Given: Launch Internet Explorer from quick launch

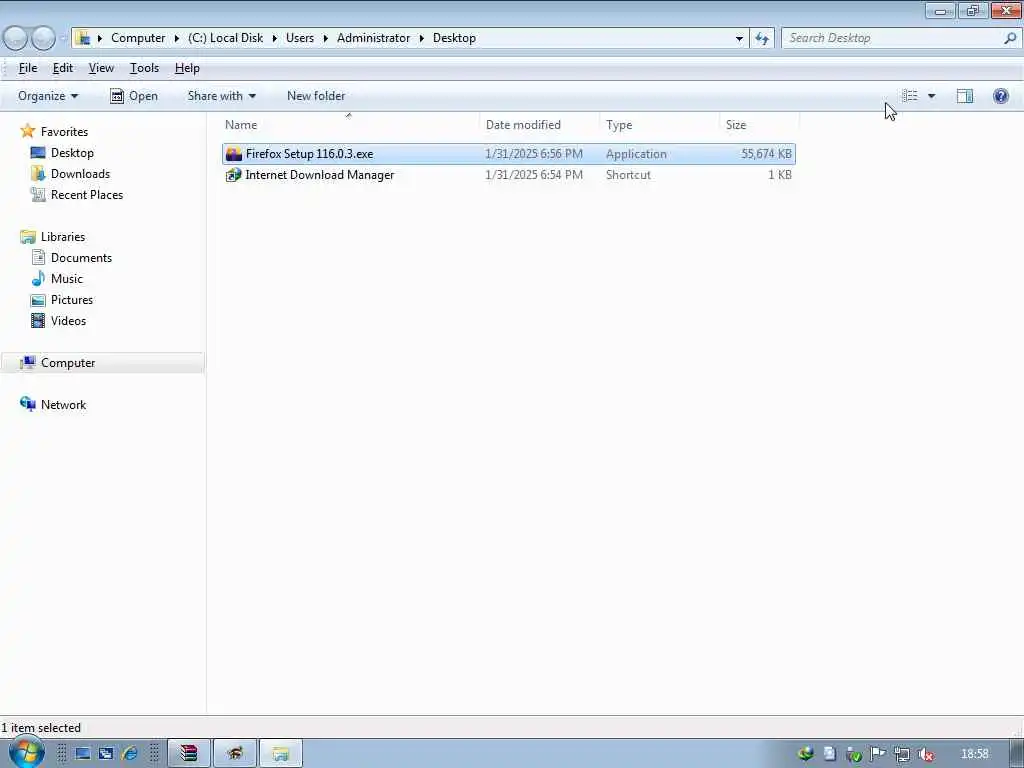Looking at the screenshot, I should [x=130, y=754].
